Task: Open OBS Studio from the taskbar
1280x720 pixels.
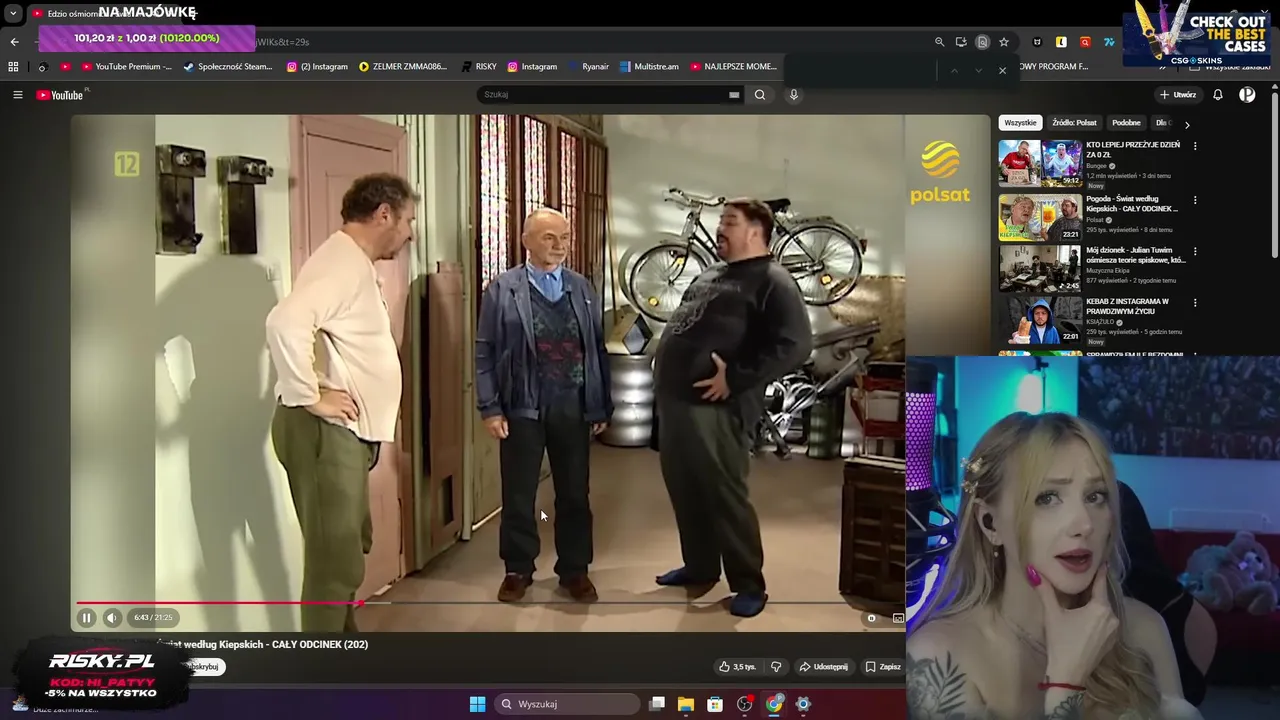Action: coord(744,704)
